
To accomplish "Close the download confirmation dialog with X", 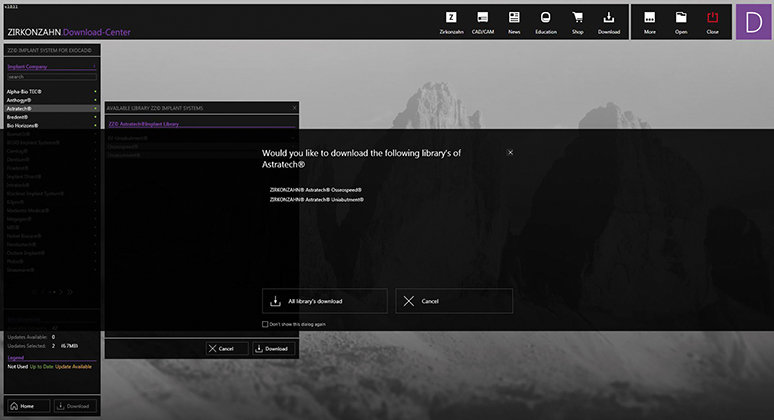I will click(x=510, y=153).
